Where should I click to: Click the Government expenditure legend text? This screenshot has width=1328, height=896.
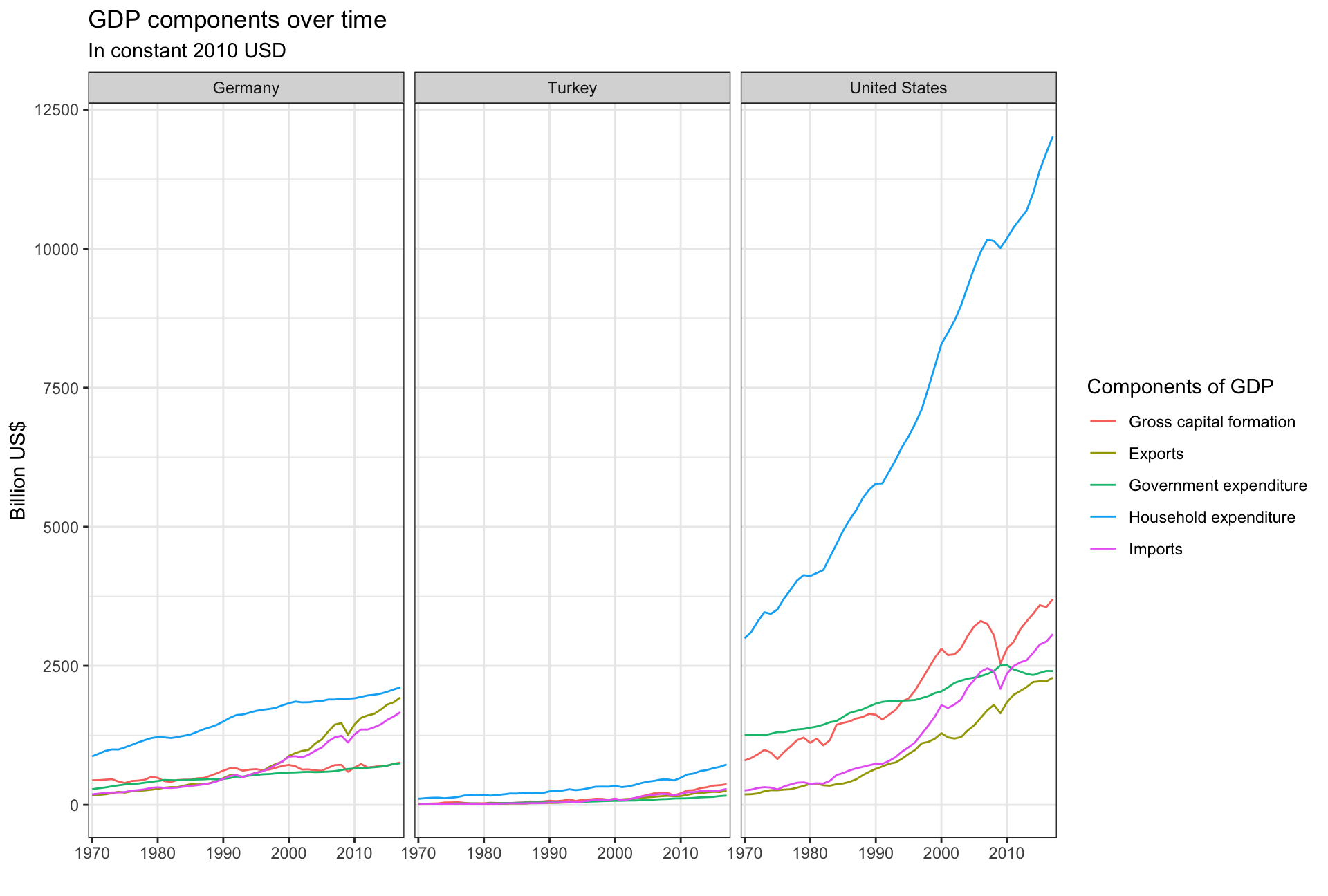tap(1217, 485)
